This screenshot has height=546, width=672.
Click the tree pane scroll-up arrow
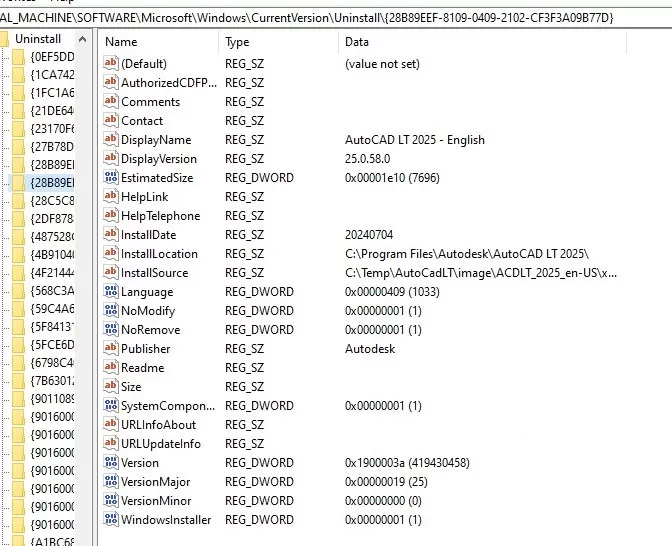[x=82, y=39]
